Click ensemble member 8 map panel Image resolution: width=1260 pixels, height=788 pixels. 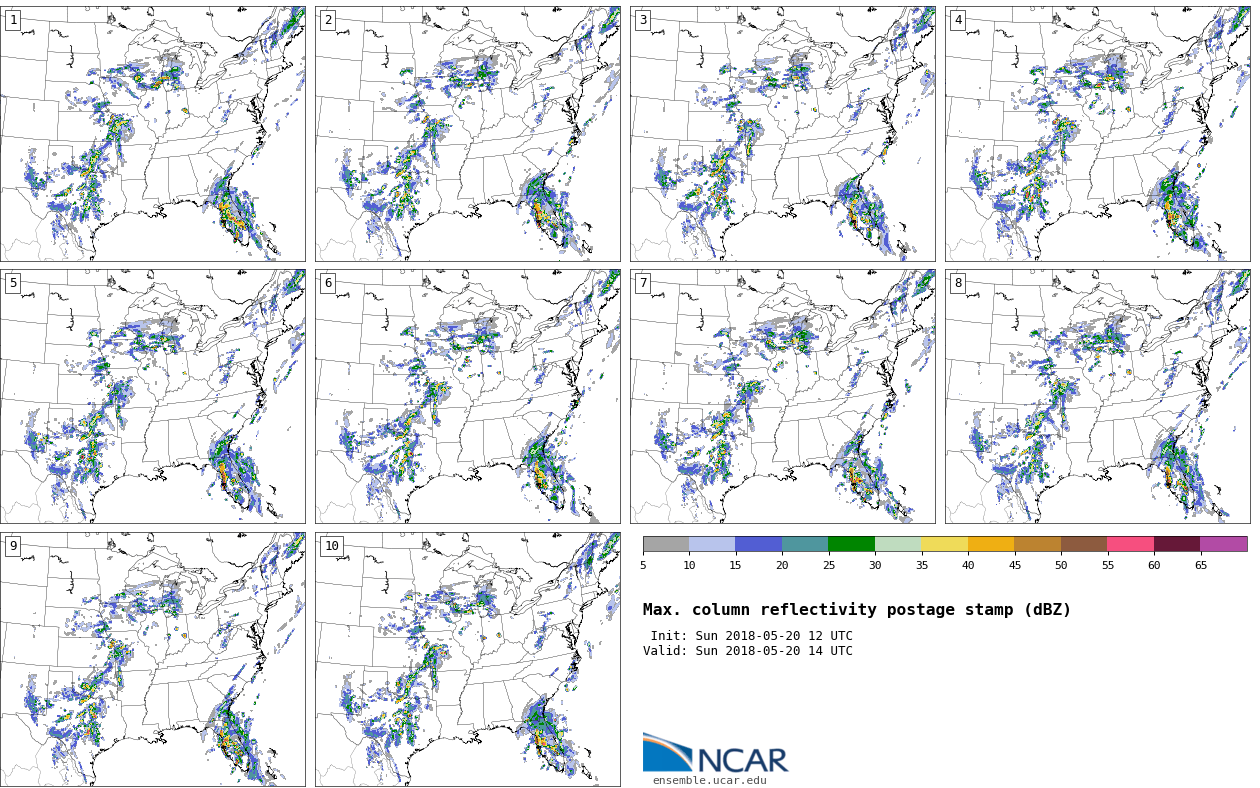pyautogui.click(x=1097, y=396)
